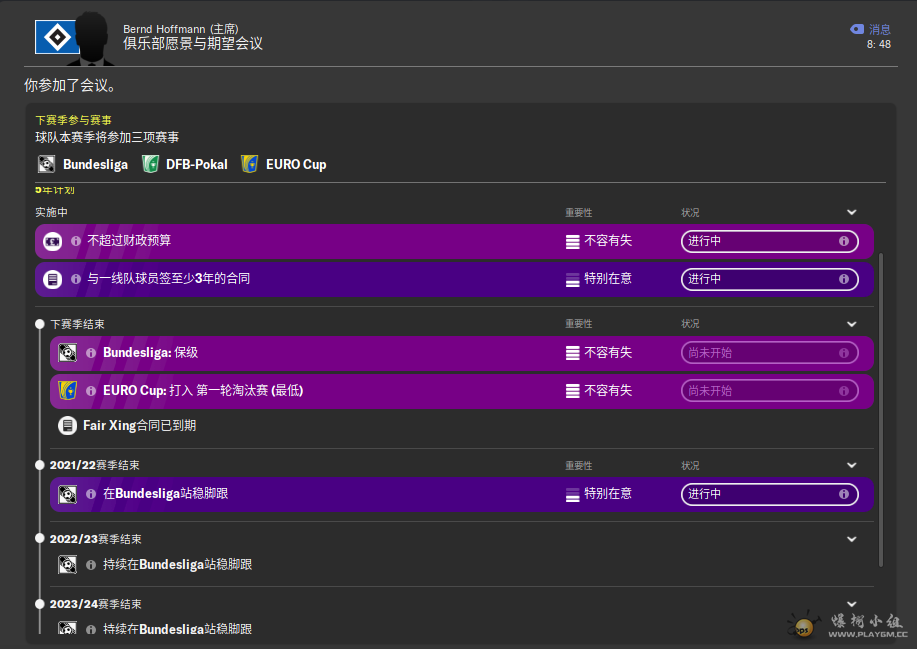The image size is (917, 649).
Task: Click info icon inside 不超过财政预算 status pill
Action: click(x=844, y=241)
